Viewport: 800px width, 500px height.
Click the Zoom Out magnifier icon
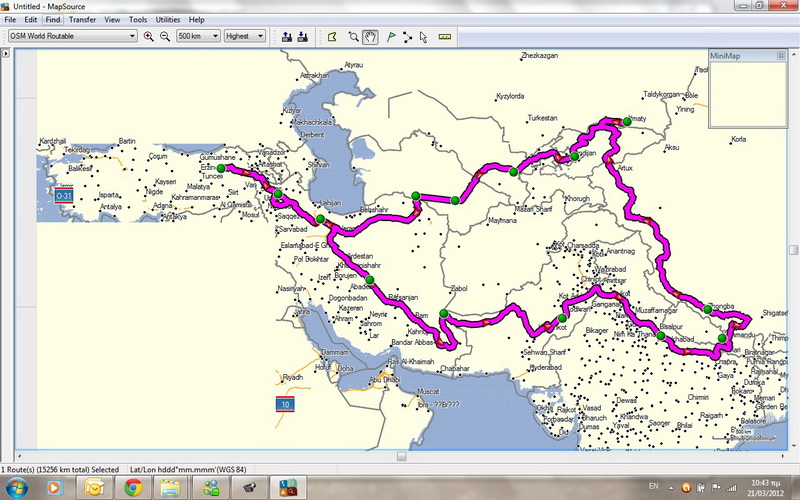tap(165, 36)
